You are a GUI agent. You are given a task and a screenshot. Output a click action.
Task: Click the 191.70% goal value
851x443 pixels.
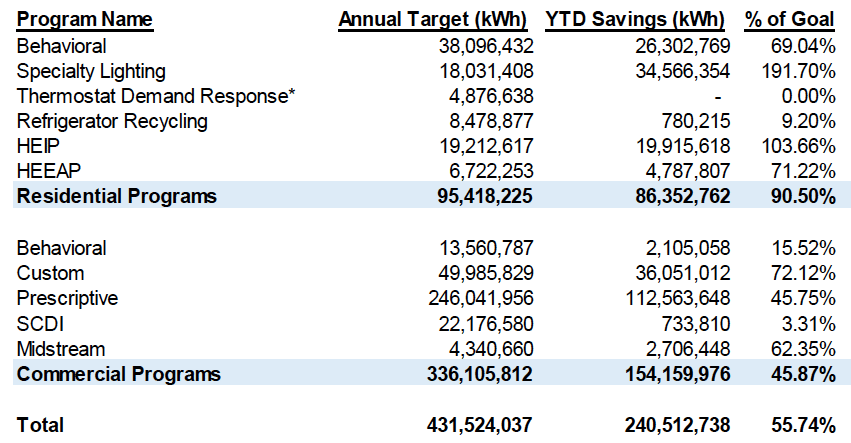(x=801, y=71)
